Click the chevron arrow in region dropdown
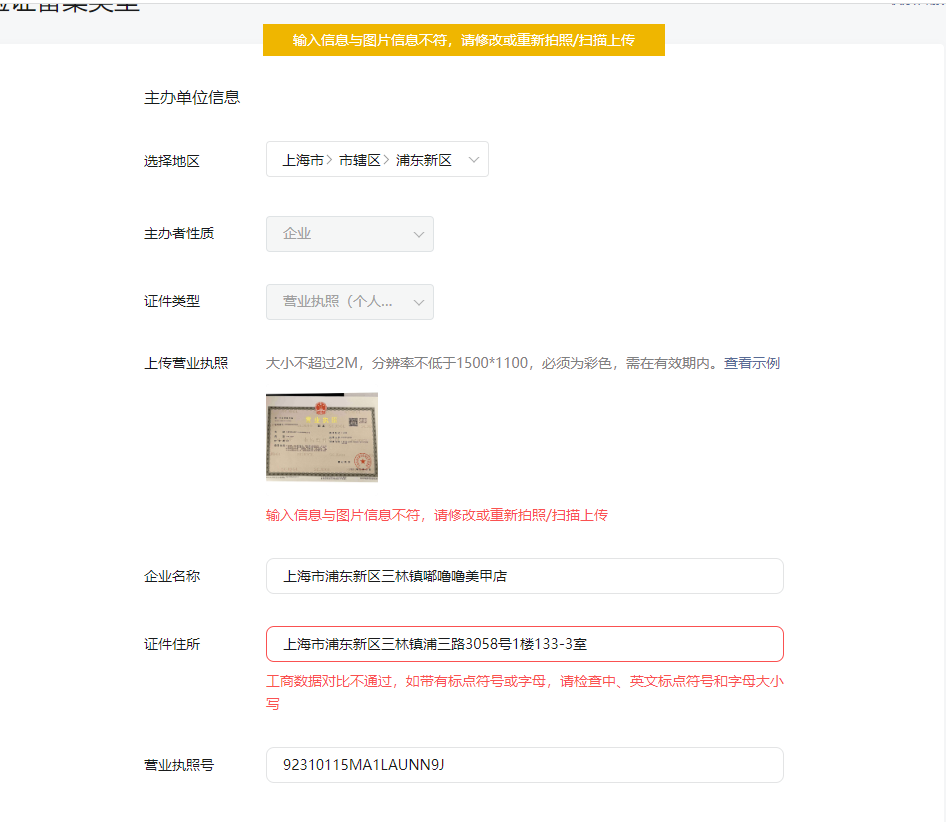Image resolution: width=946 pixels, height=822 pixels. click(x=474, y=160)
